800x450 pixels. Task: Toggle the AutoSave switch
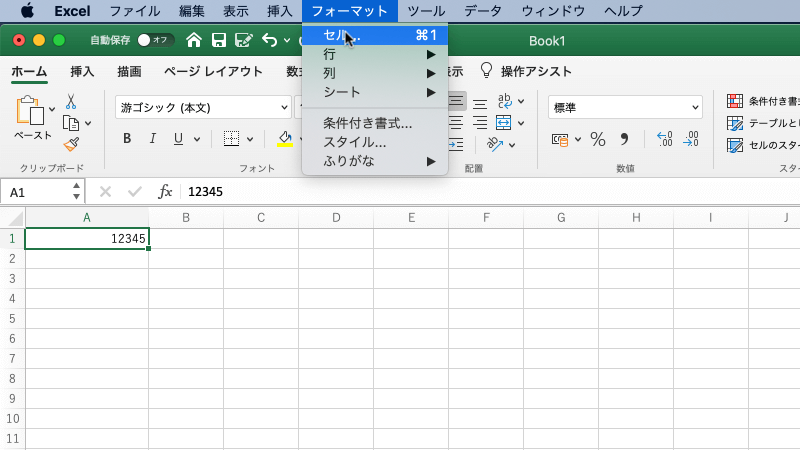pos(156,40)
